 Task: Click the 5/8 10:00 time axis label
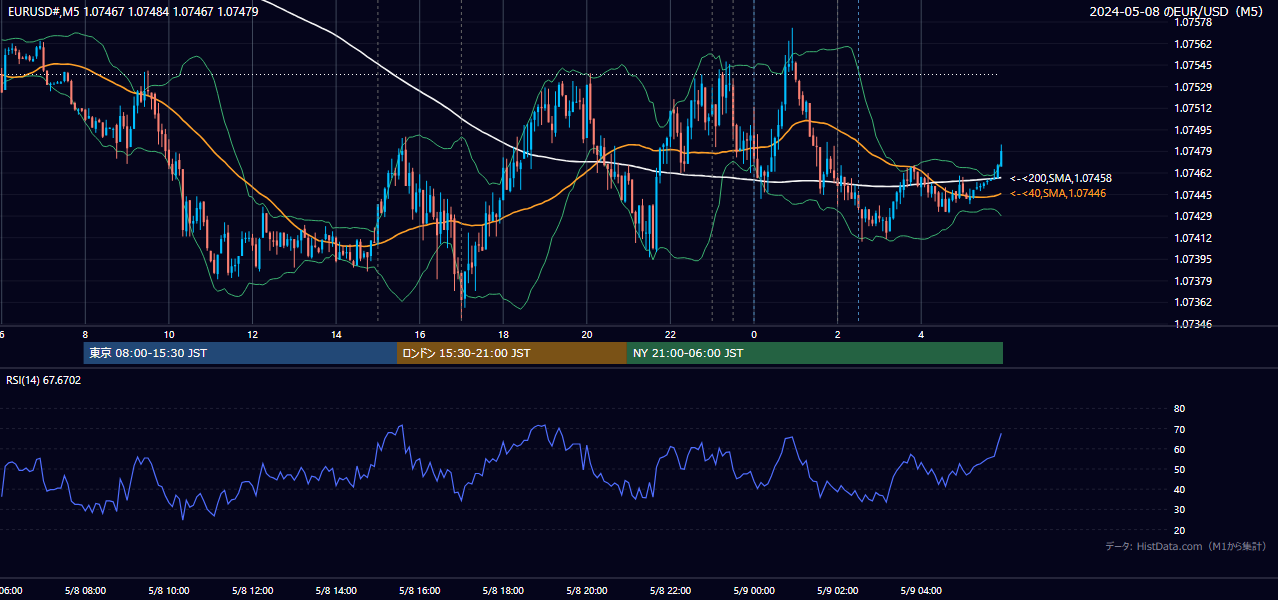click(168, 590)
